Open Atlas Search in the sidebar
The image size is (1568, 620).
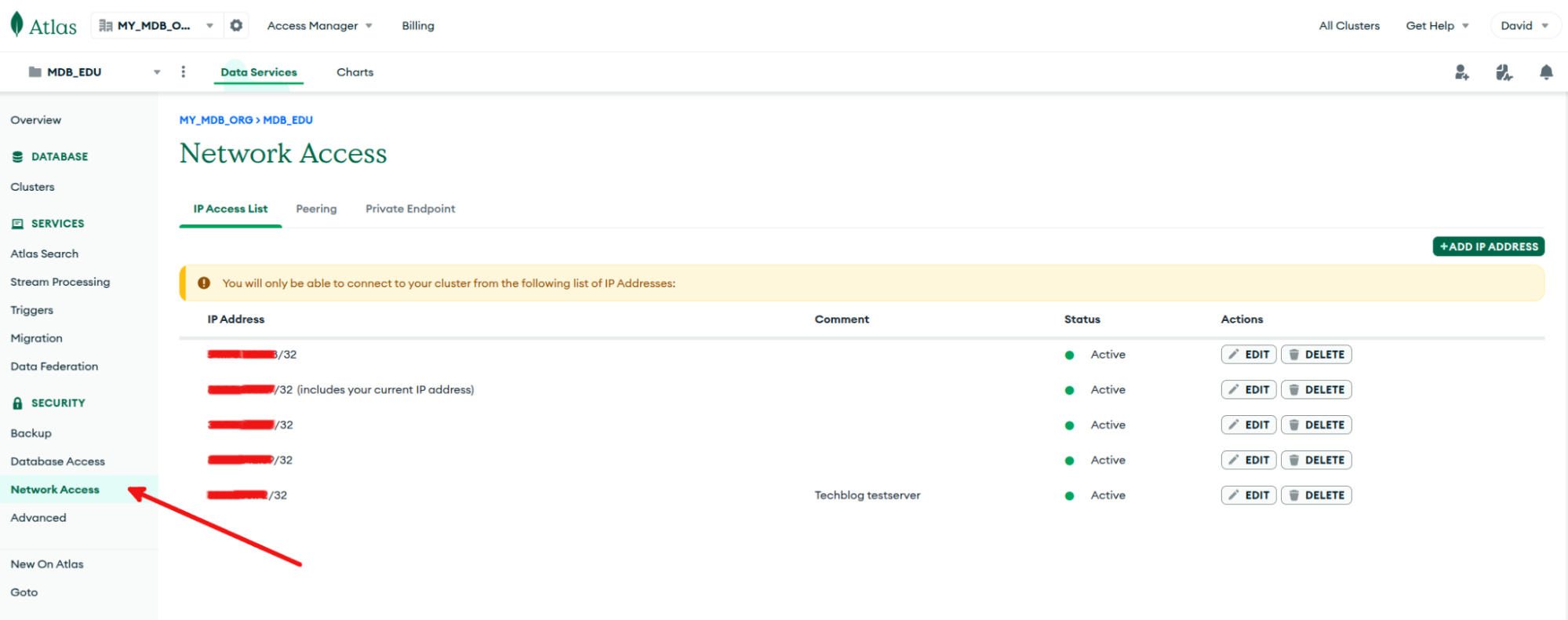(45, 253)
